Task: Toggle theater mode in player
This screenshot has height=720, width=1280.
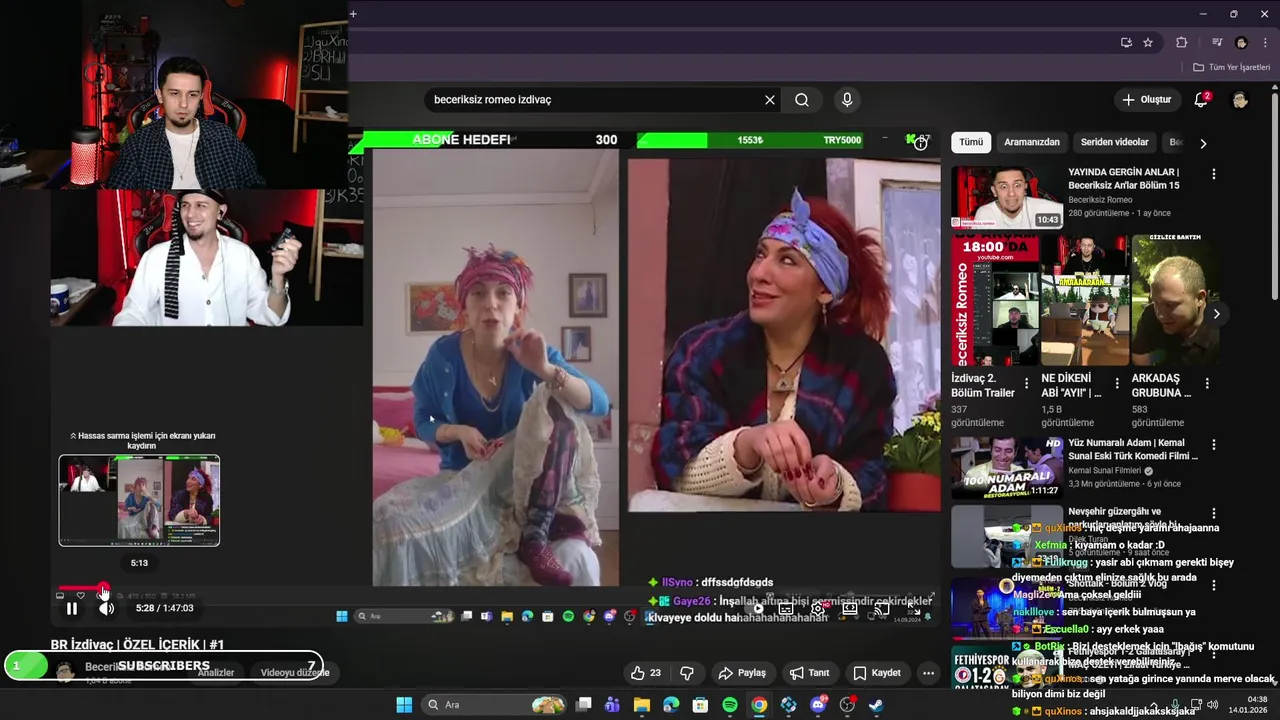Action: 849,608
